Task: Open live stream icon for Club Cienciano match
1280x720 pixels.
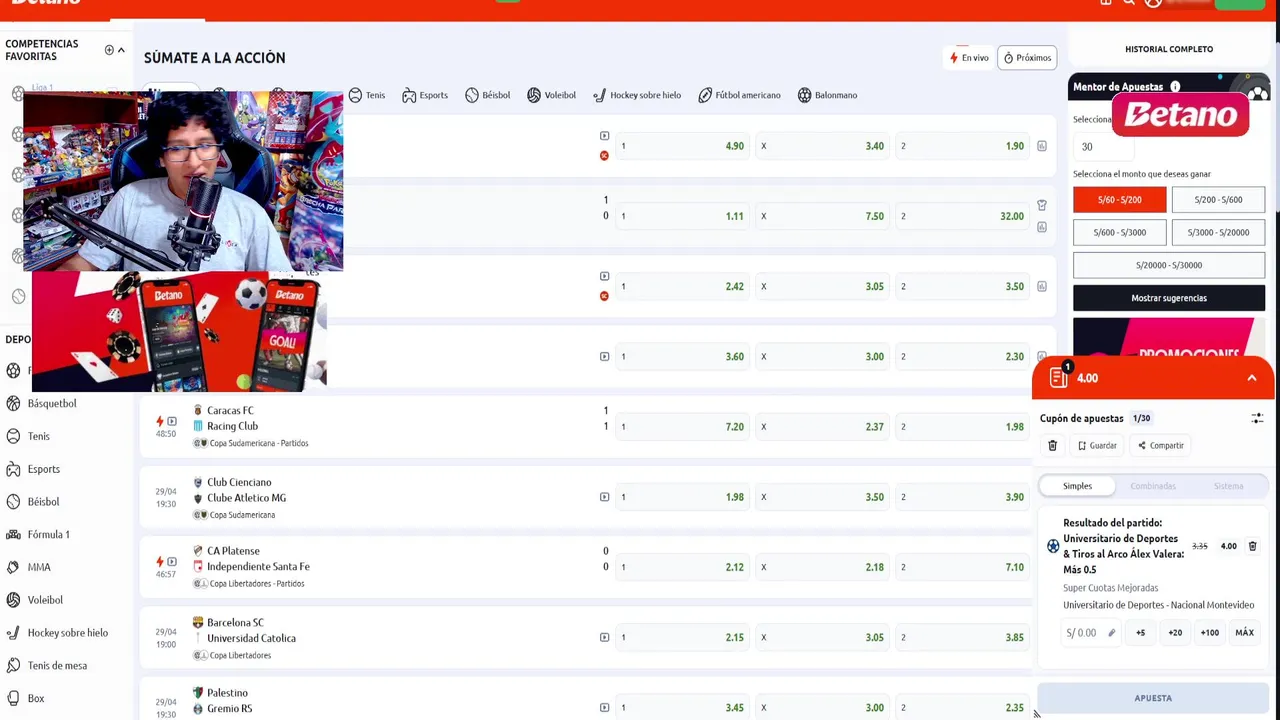Action: [x=604, y=497]
